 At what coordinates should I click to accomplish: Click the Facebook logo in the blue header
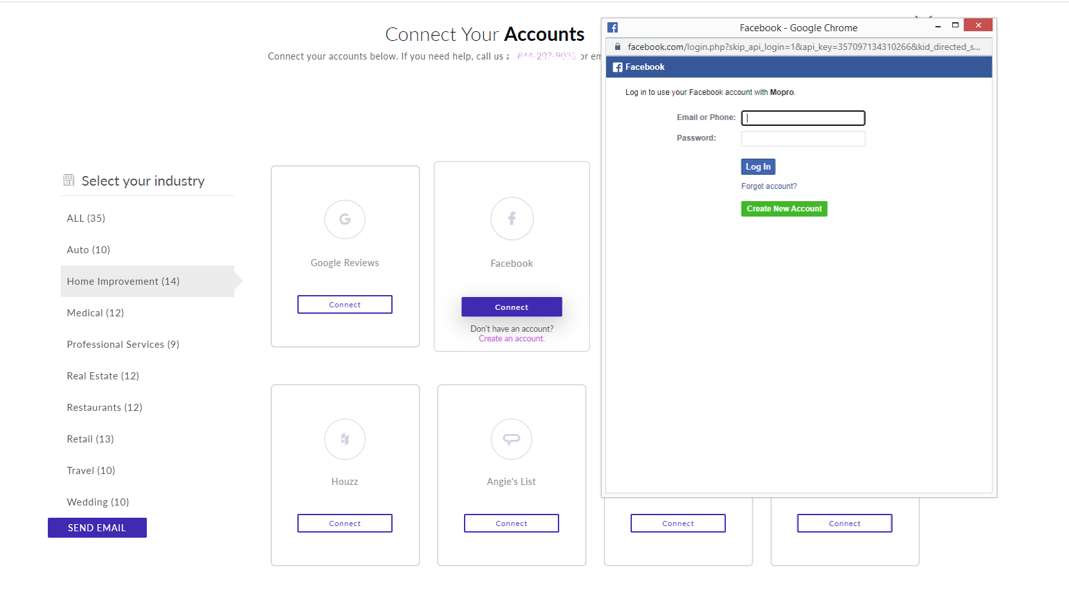point(618,67)
